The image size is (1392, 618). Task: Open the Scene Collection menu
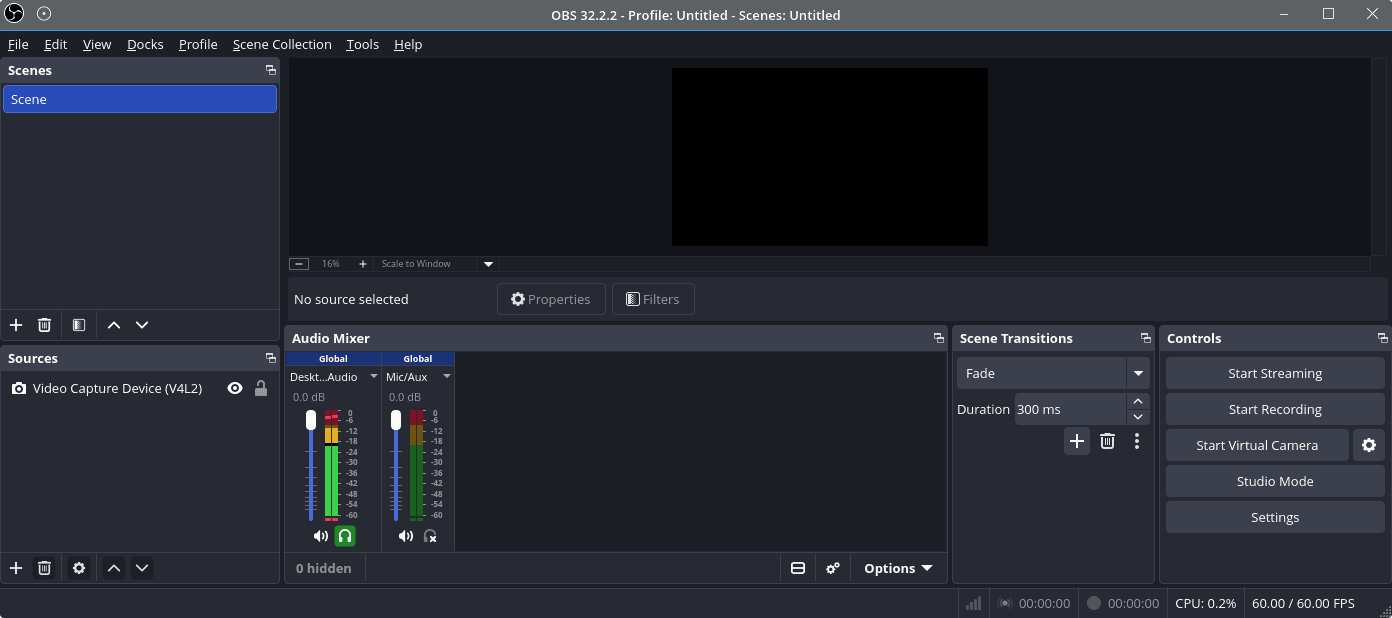282,44
